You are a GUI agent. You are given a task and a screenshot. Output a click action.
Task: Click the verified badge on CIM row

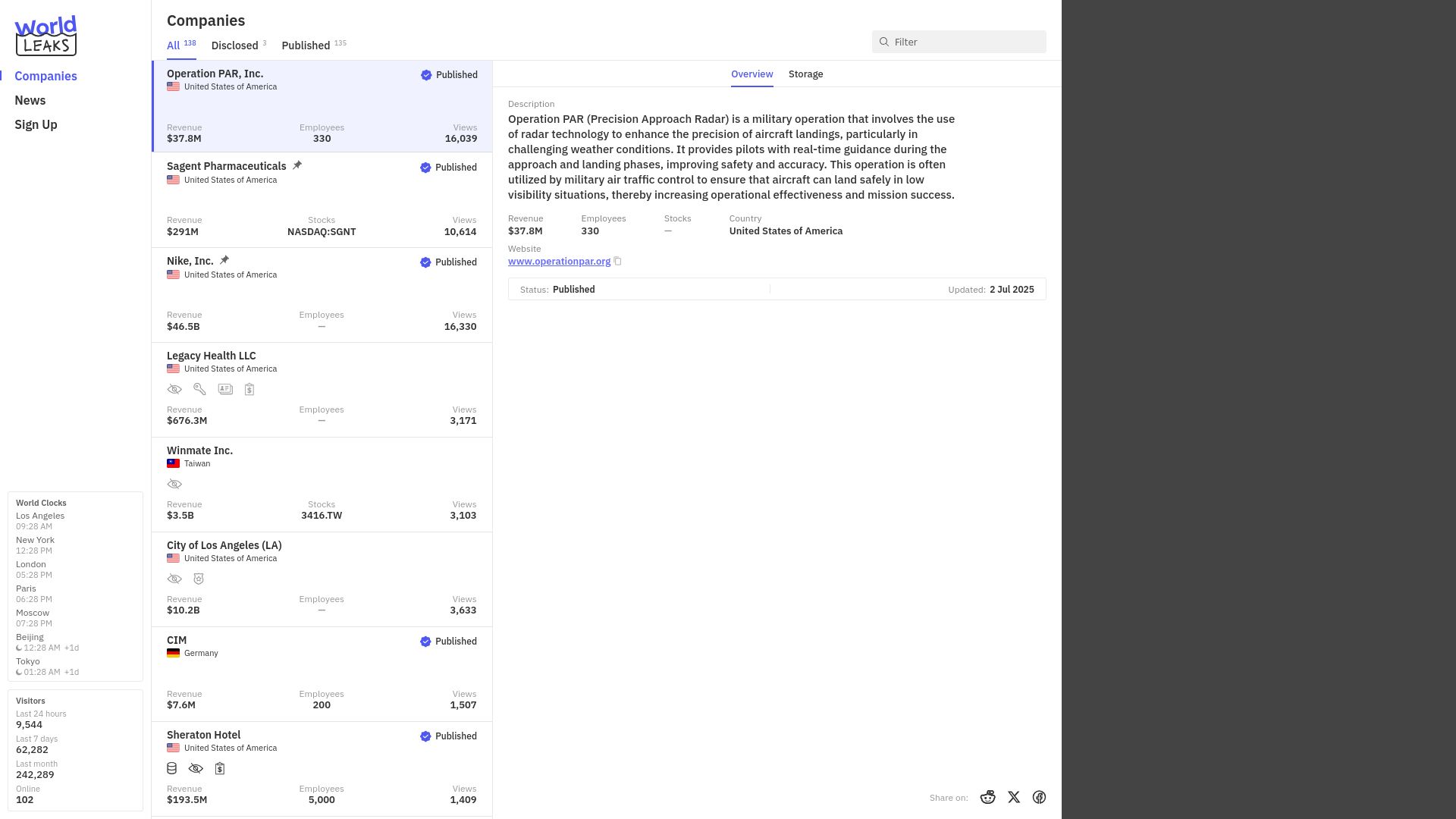click(x=425, y=642)
